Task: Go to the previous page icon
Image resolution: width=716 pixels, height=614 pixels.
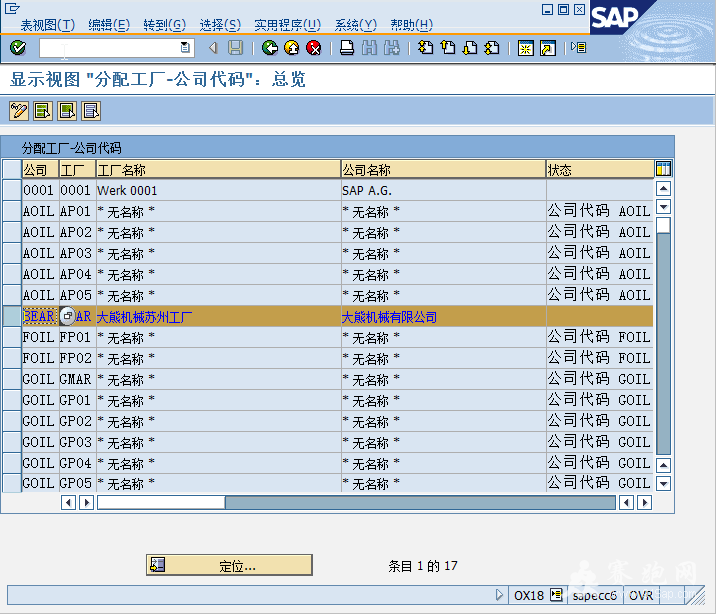Action: point(448,47)
